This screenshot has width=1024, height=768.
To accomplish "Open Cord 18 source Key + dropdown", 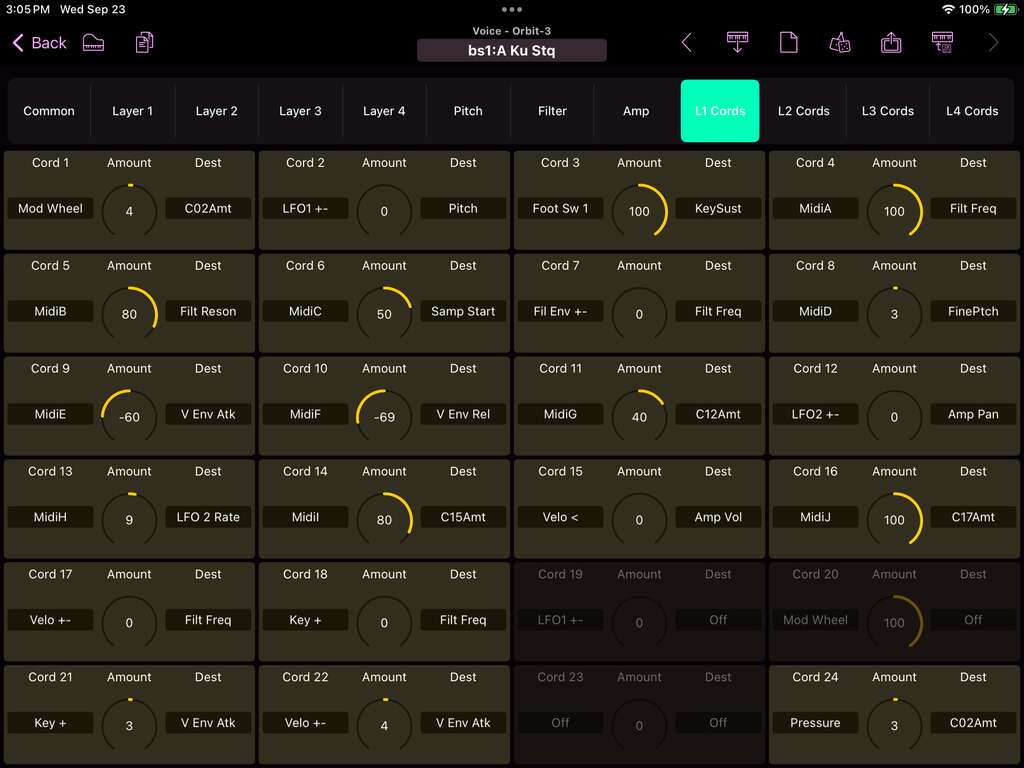I will tap(305, 620).
